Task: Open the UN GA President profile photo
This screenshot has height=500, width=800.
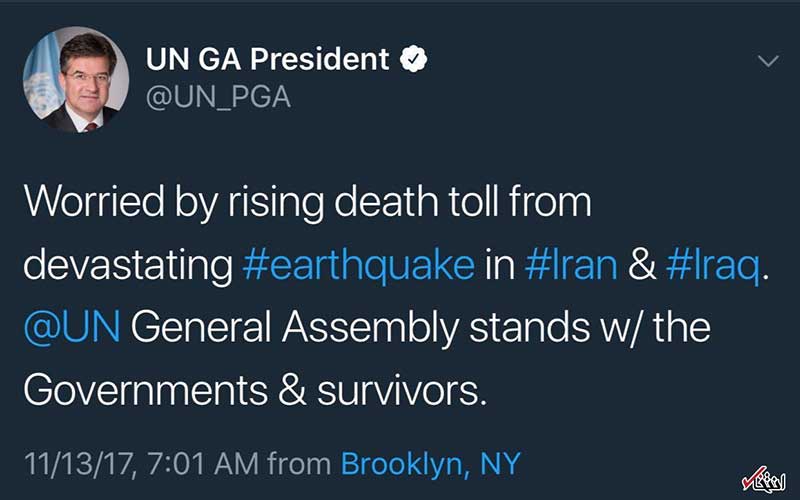Action: click(x=76, y=79)
